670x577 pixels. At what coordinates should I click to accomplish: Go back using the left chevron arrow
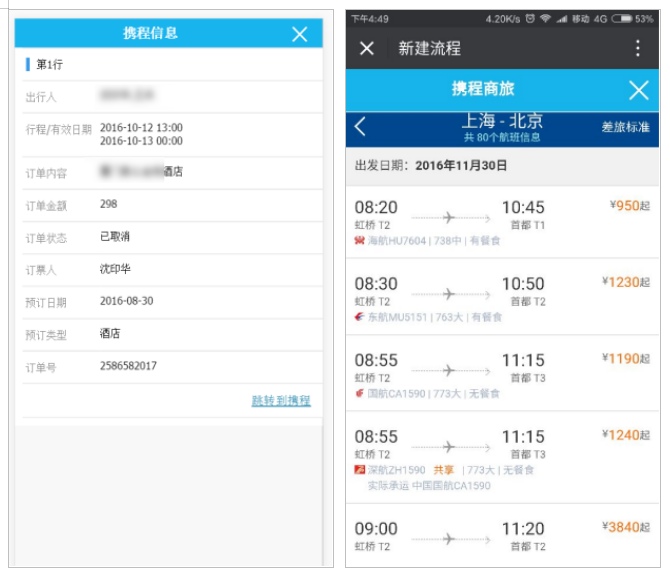tap(360, 127)
